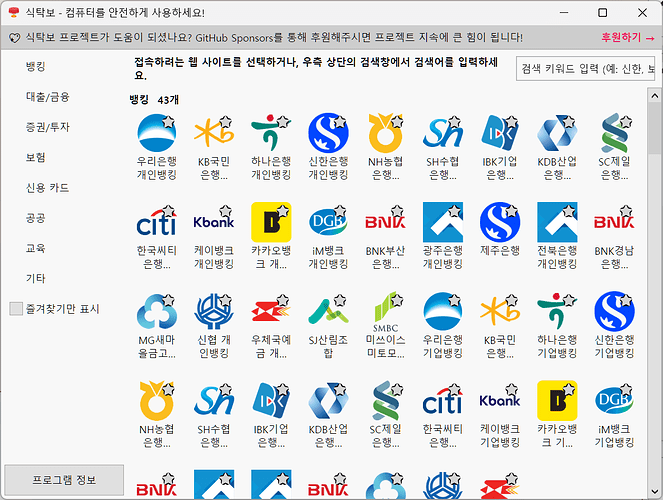This screenshot has height=500, width=663.
Task: Click IBK기업 은행 icon in the first row
Action: (x=500, y=133)
